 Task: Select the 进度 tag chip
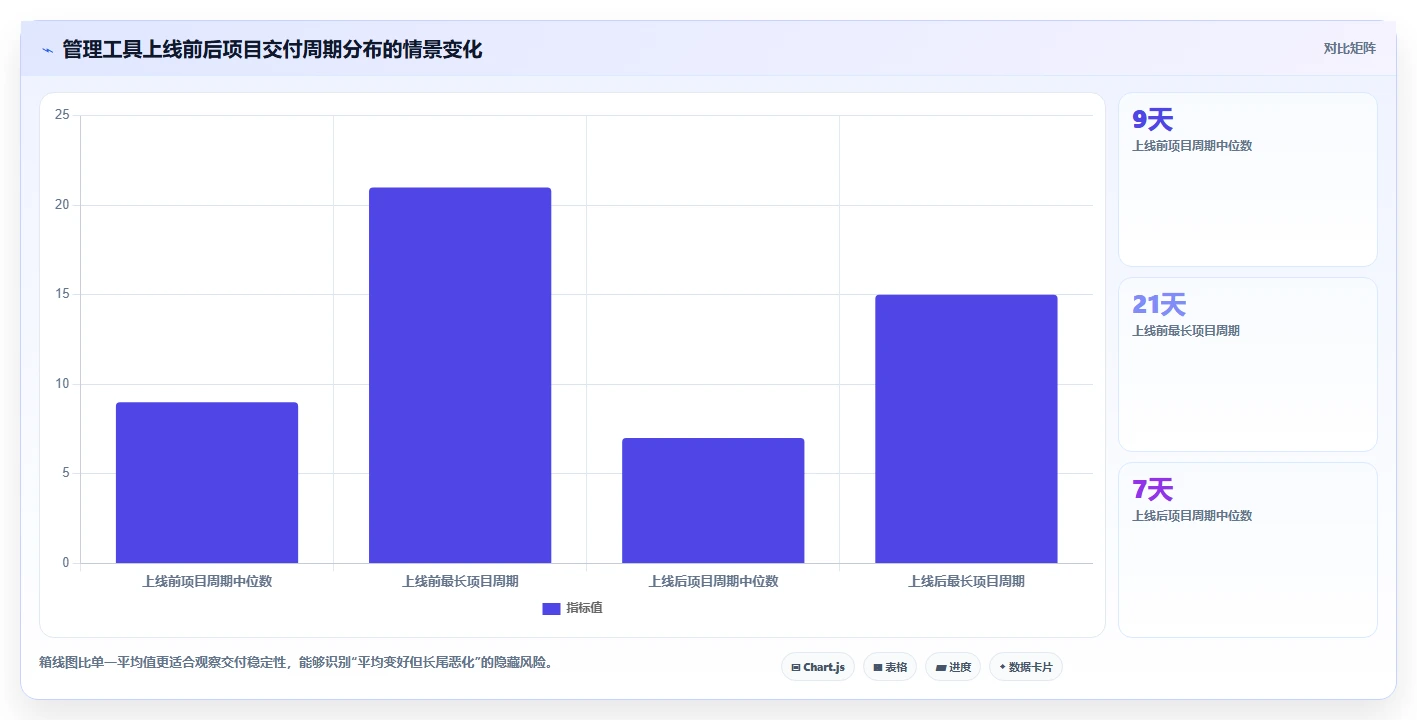[x=952, y=667]
